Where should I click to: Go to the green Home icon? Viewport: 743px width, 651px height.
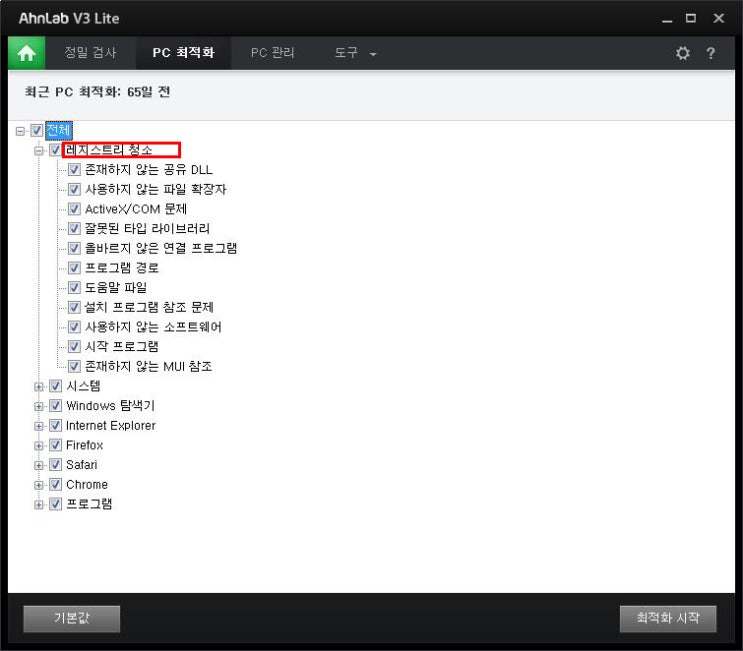point(27,53)
